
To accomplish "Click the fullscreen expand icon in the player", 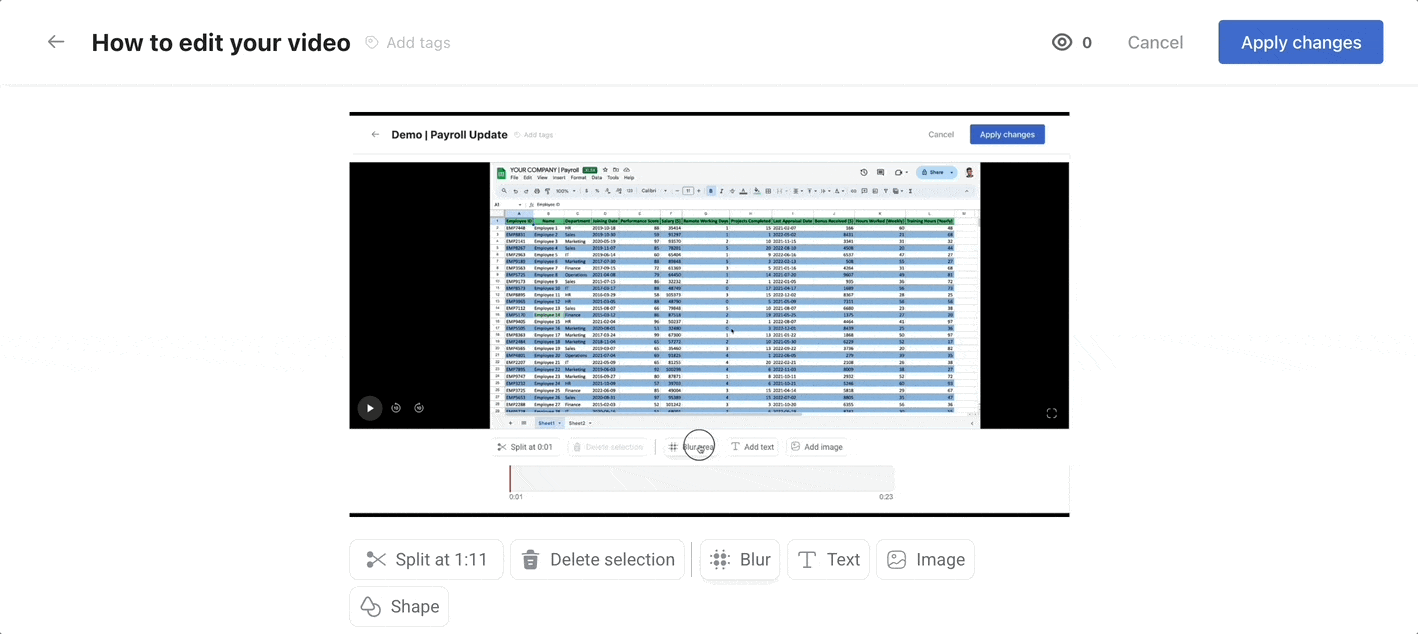I will pyautogui.click(x=1051, y=412).
